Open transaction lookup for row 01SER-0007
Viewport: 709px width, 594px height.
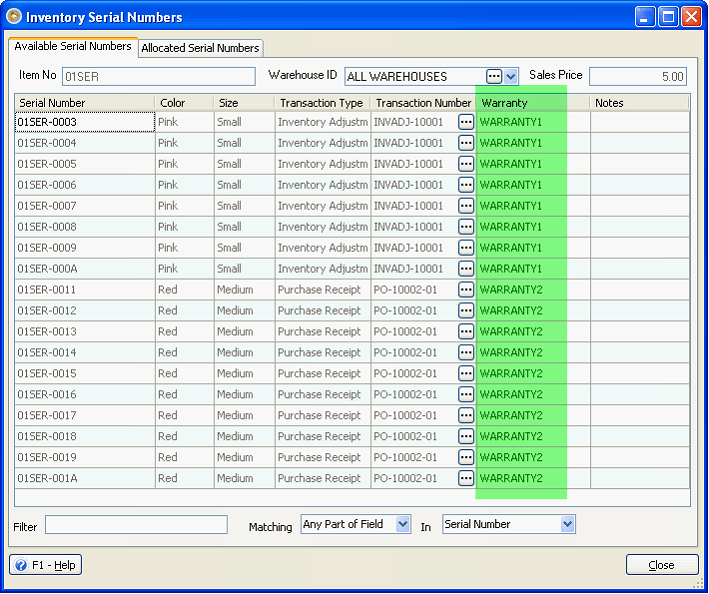466,206
